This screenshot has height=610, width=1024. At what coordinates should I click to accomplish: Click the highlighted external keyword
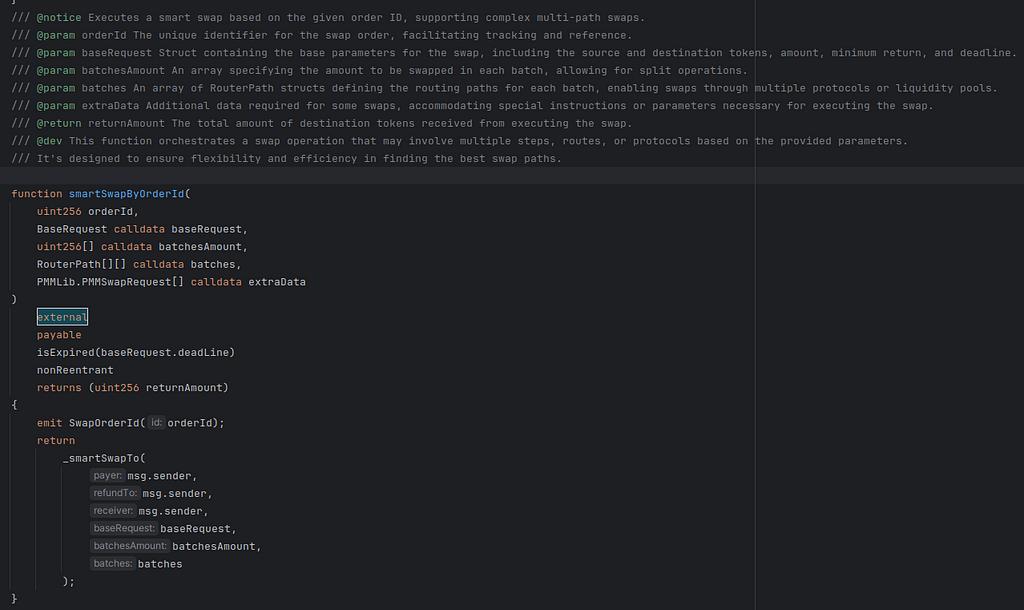62,317
